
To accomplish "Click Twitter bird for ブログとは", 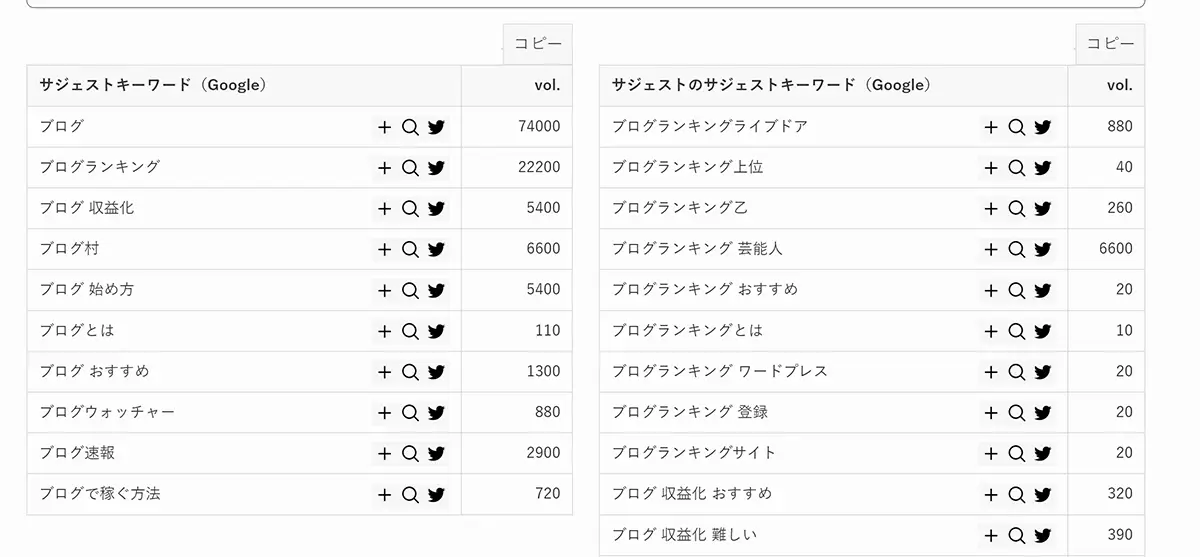I will 436,332.
